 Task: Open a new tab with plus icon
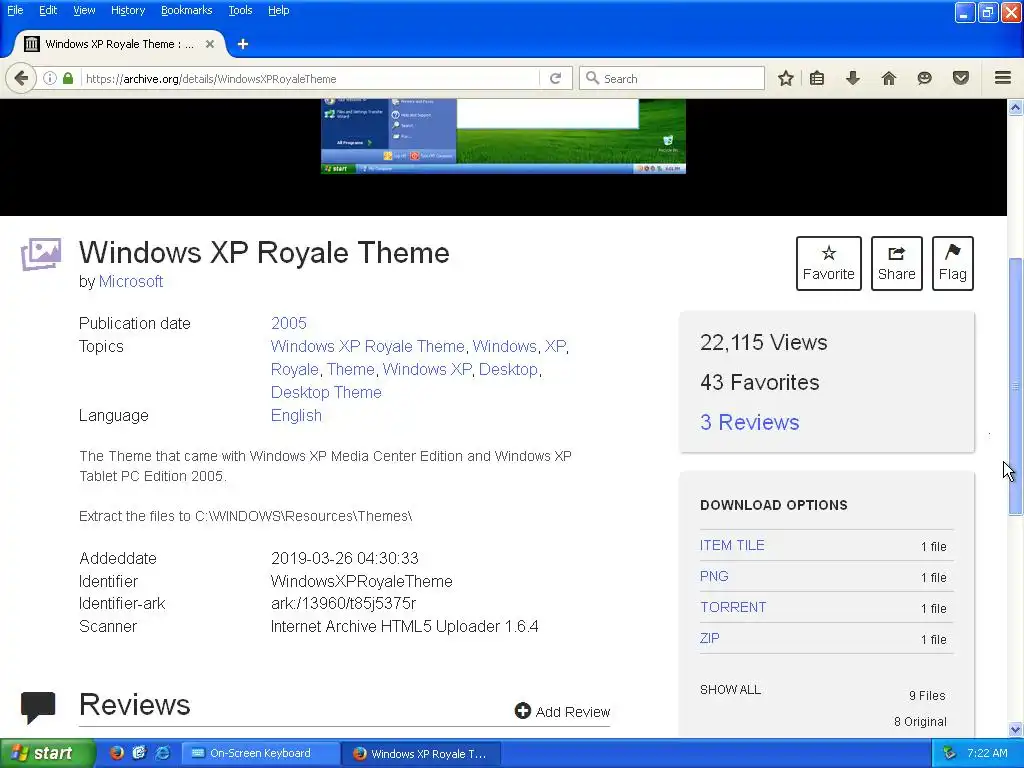[243, 44]
